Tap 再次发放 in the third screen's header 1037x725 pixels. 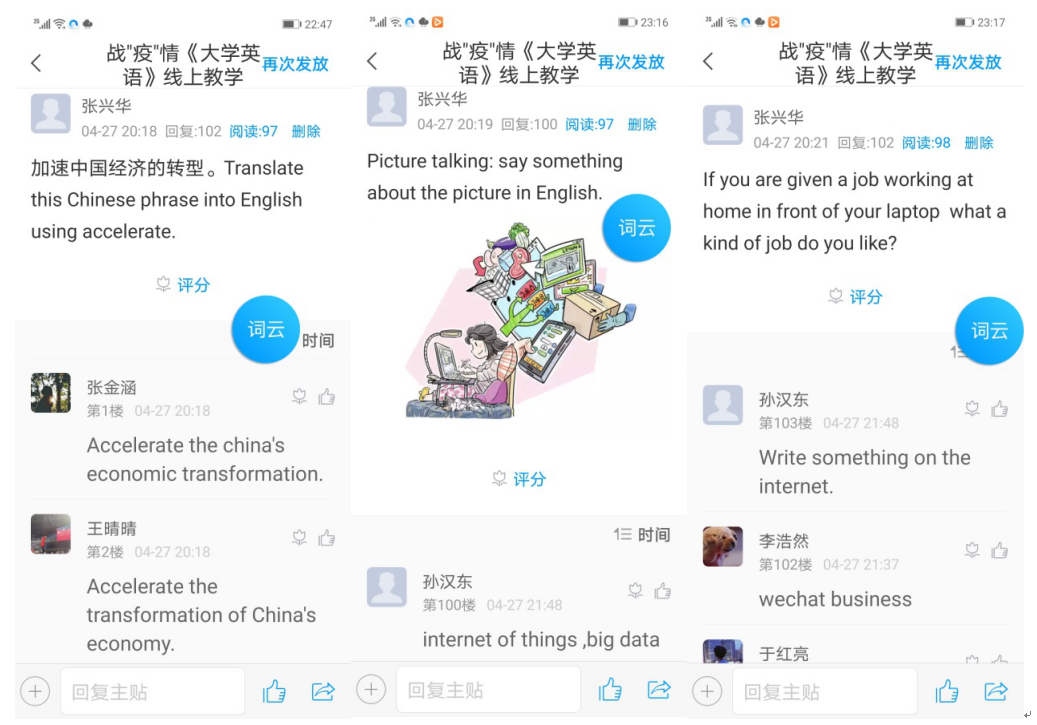(968, 62)
